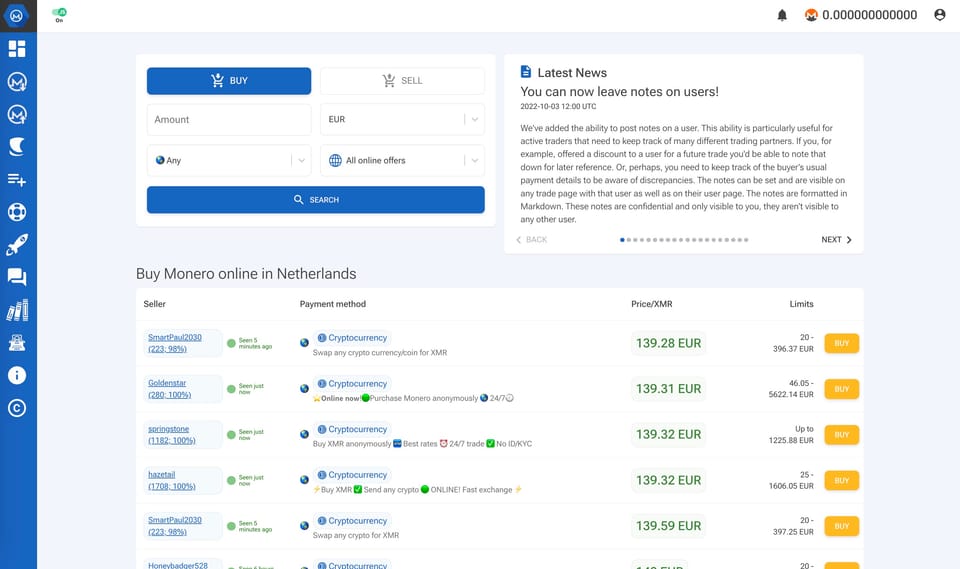Click Cryptocurrency link in springstone row
This screenshot has width=960, height=569.
(x=353, y=429)
